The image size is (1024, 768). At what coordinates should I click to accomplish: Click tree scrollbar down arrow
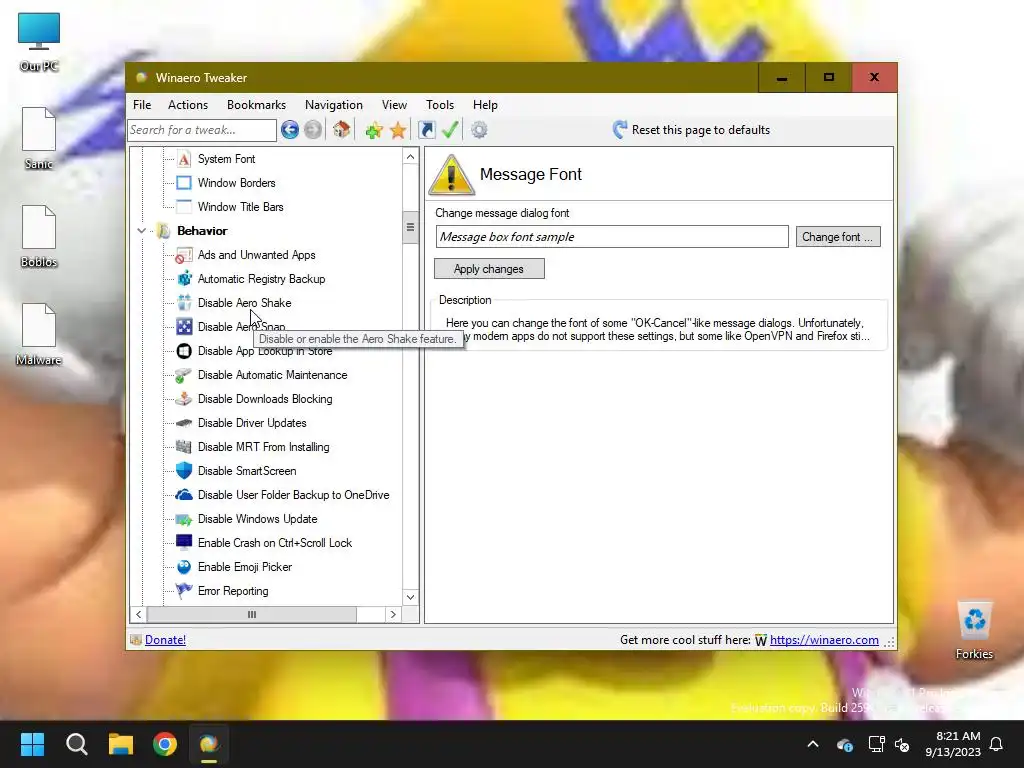410,597
